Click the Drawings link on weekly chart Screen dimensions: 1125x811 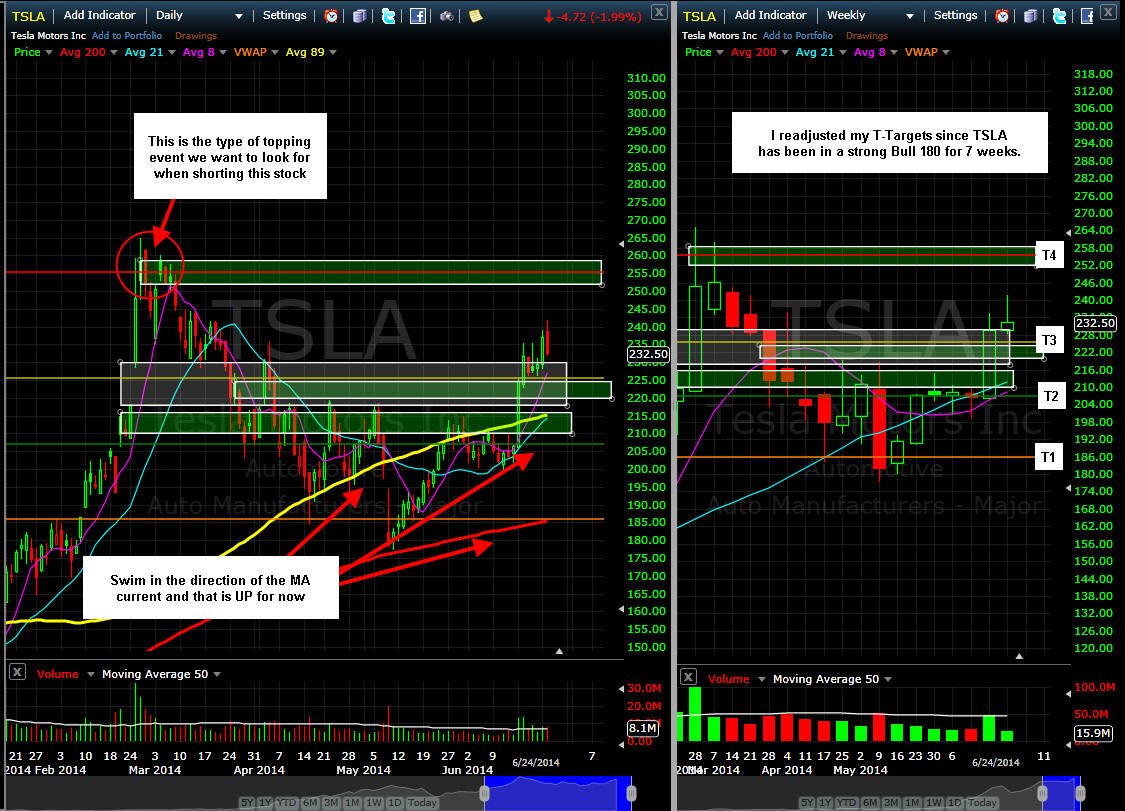[867, 35]
